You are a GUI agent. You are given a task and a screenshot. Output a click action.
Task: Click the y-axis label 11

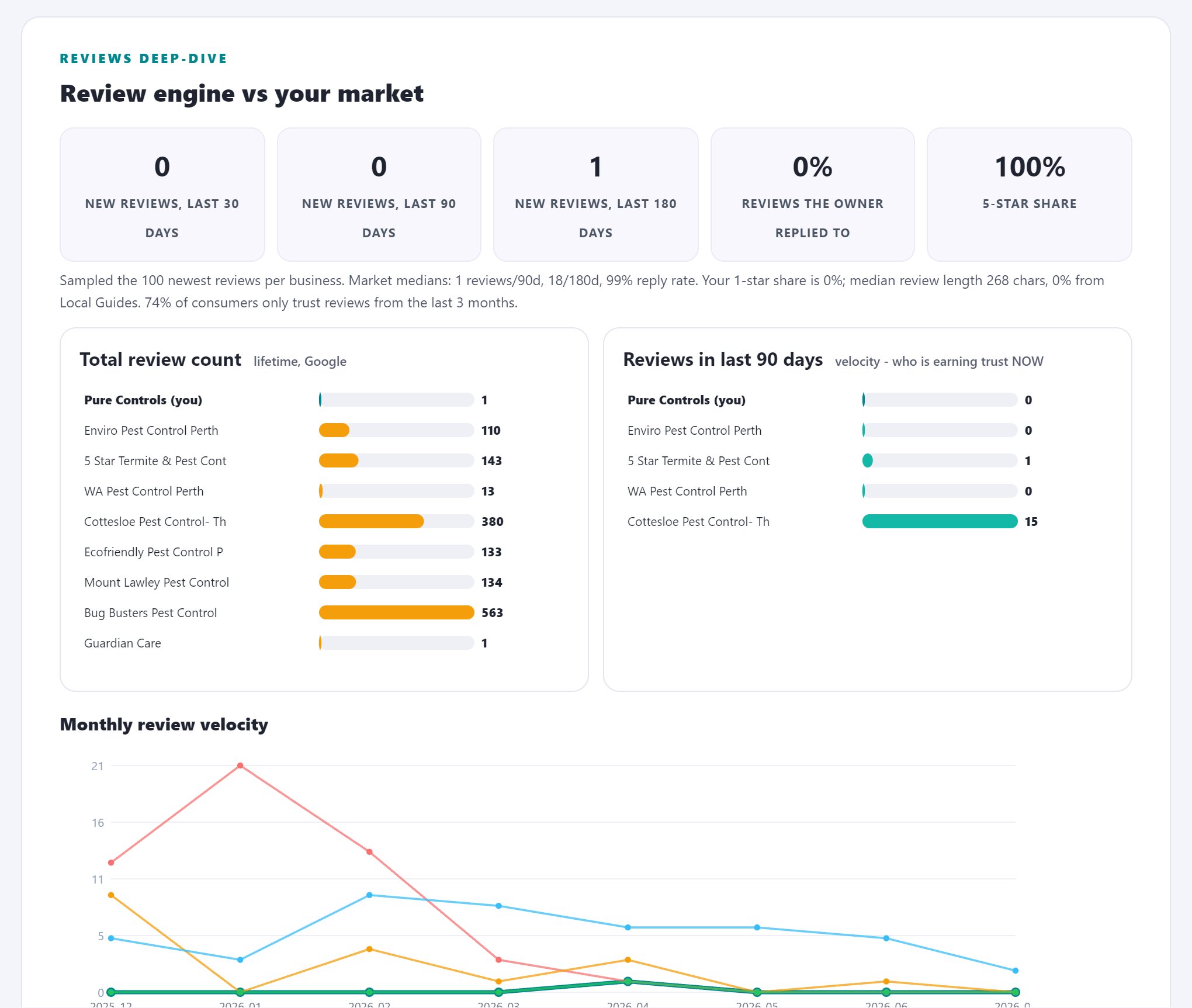pos(98,879)
